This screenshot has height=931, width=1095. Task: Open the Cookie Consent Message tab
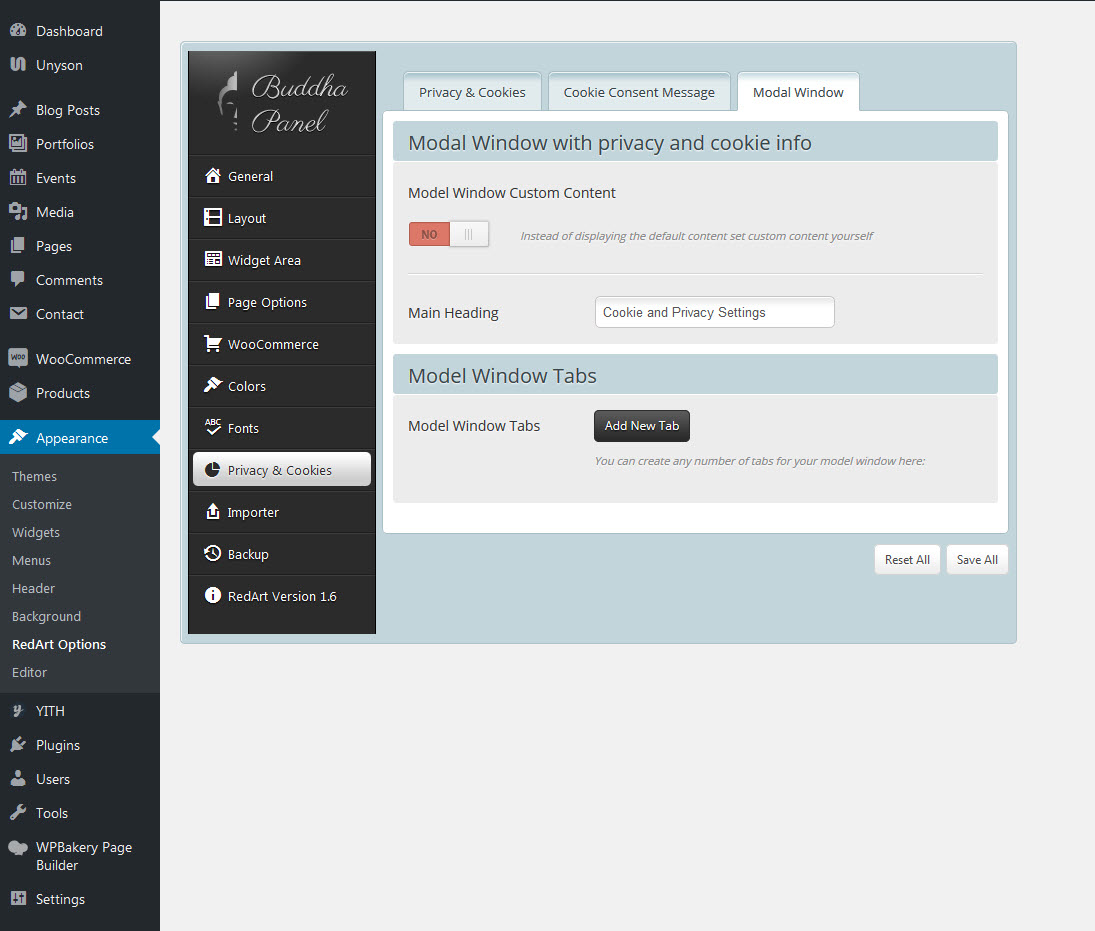(639, 92)
